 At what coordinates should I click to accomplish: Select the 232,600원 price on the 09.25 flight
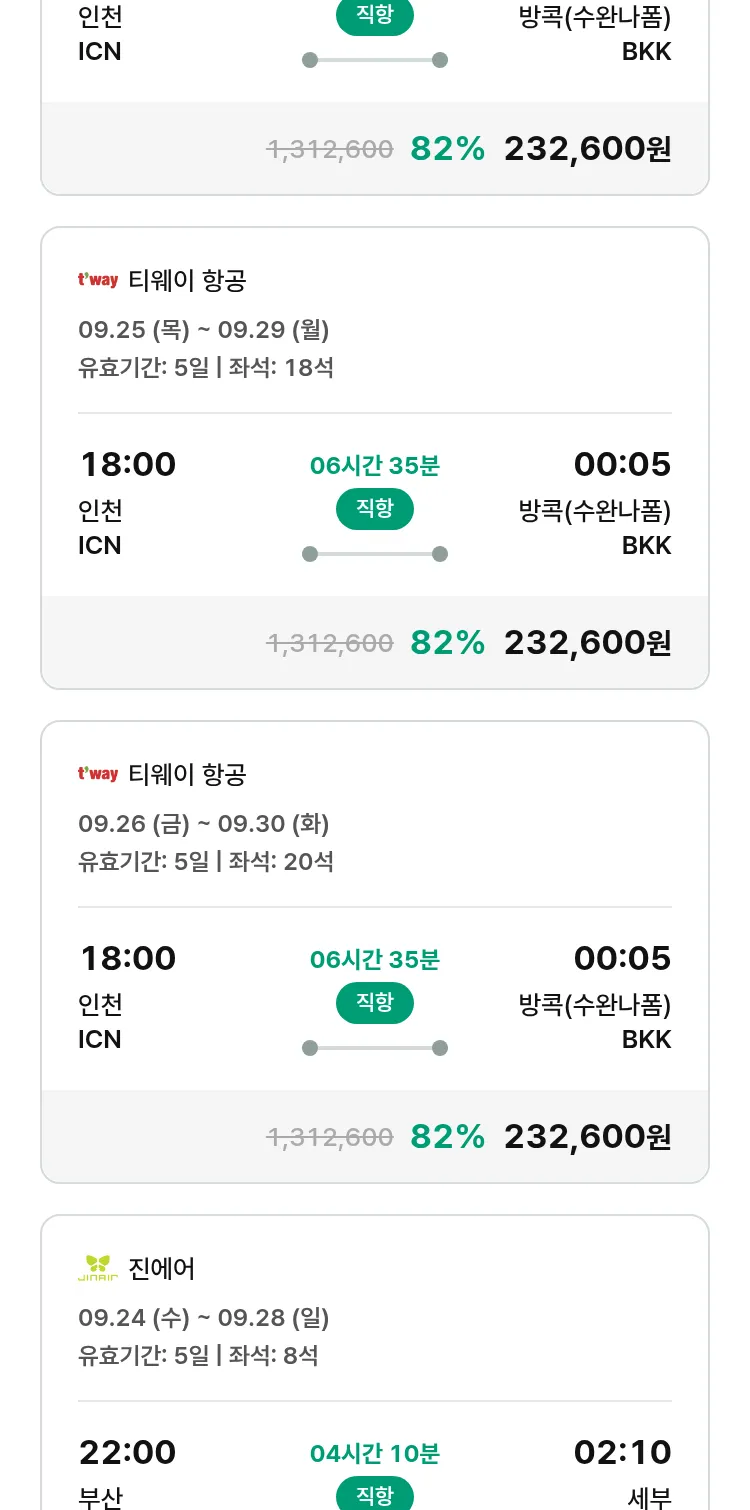[587, 643]
